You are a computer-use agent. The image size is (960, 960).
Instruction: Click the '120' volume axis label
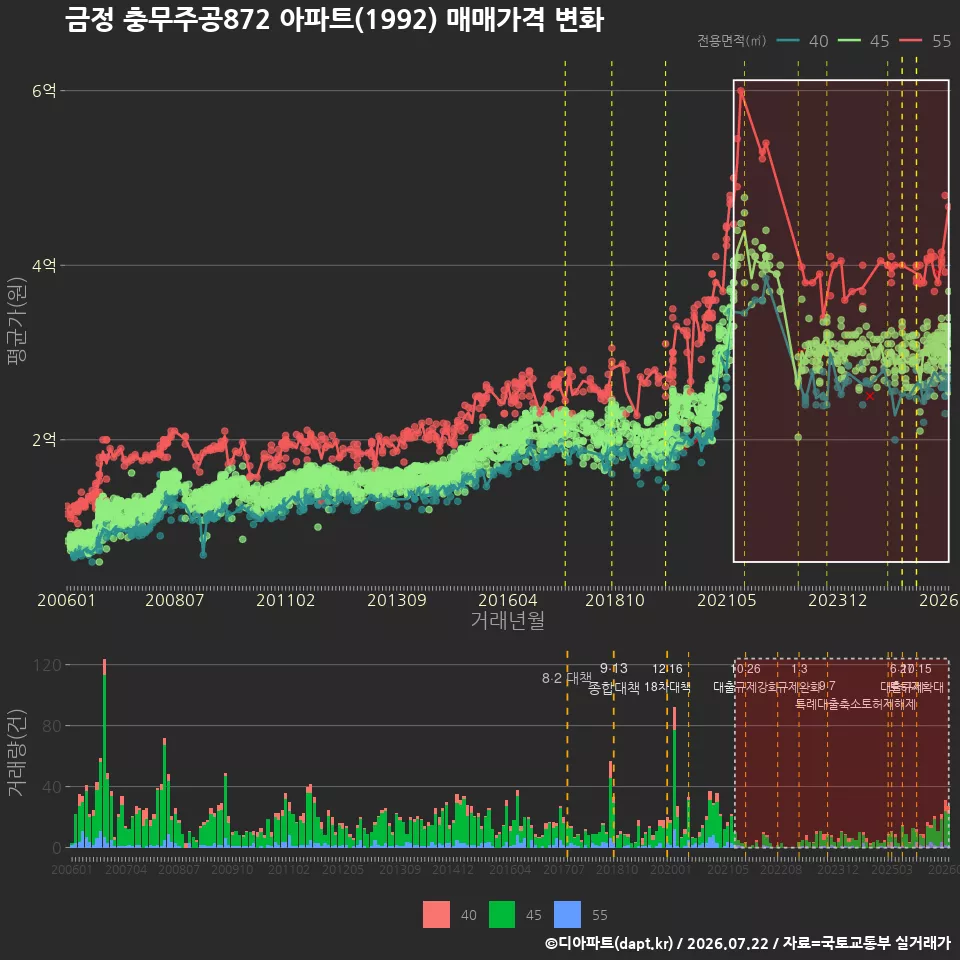tap(48, 665)
